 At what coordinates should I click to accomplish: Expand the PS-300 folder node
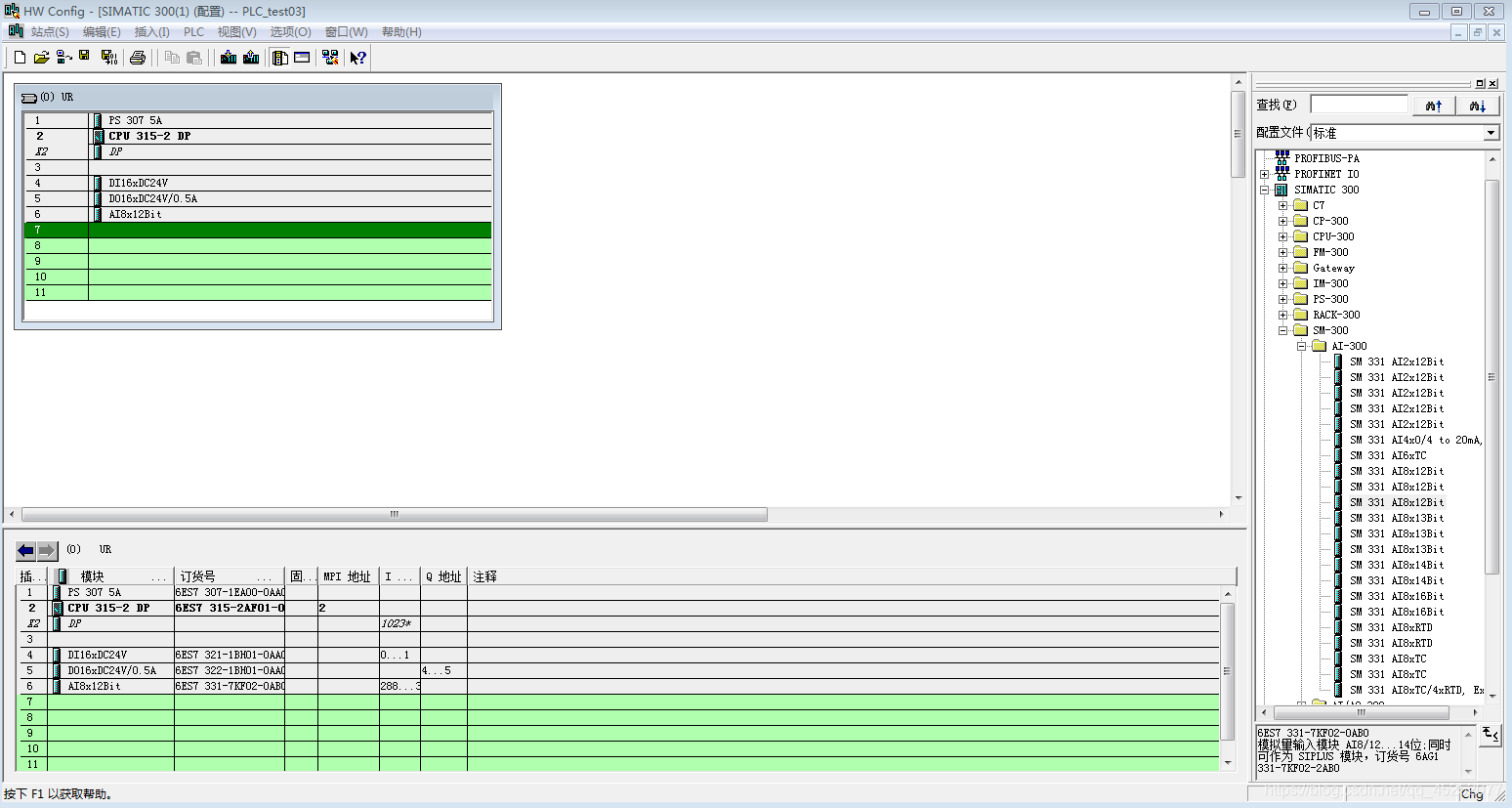point(1283,299)
